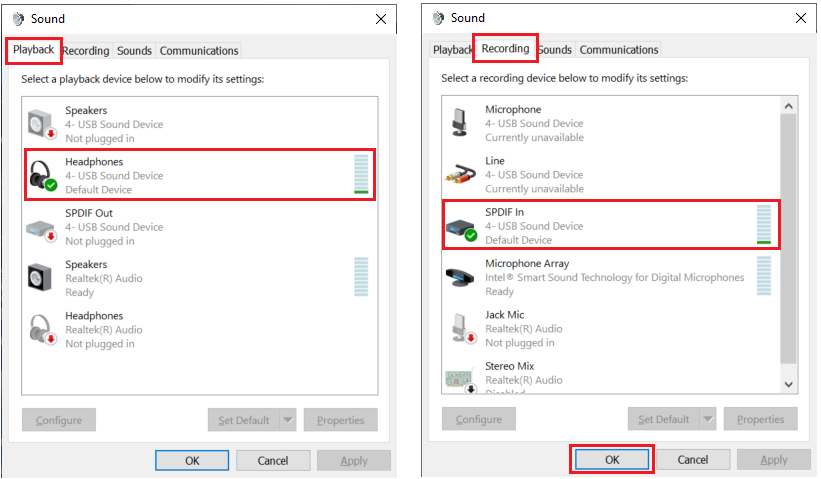Click the Jack Mic device icon
The width and height of the screenshot is (821, 479).
point(461,328)
